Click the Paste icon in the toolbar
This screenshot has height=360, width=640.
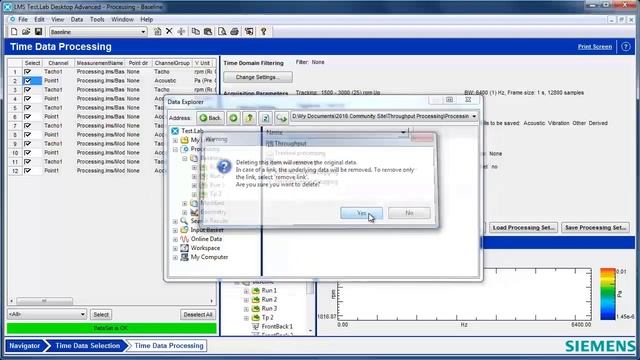pyautogui.click(x=208, y=31)
